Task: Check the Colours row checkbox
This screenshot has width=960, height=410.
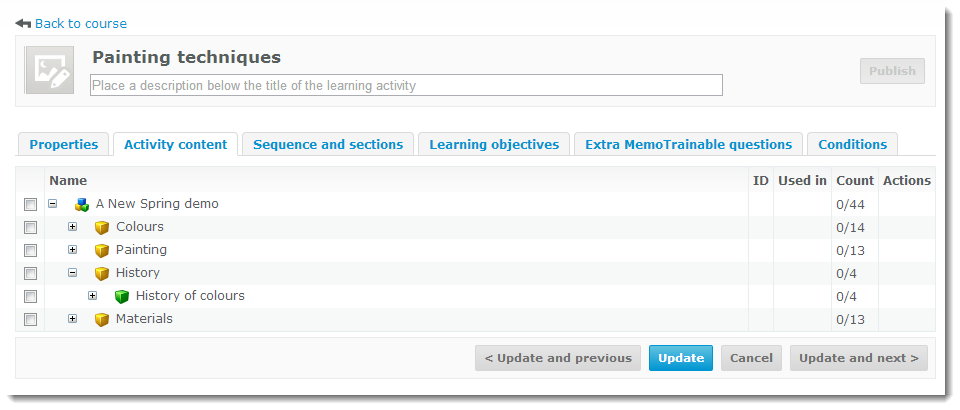Action: (x=31, y=228)
